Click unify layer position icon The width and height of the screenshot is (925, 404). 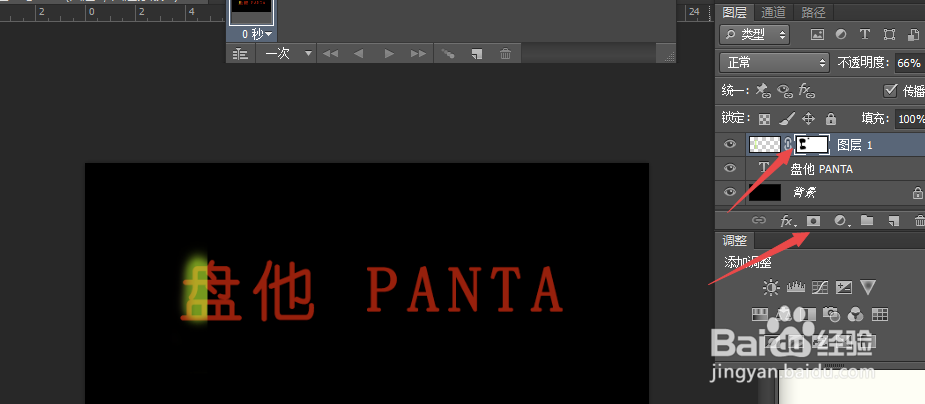[x=764, y=90]
